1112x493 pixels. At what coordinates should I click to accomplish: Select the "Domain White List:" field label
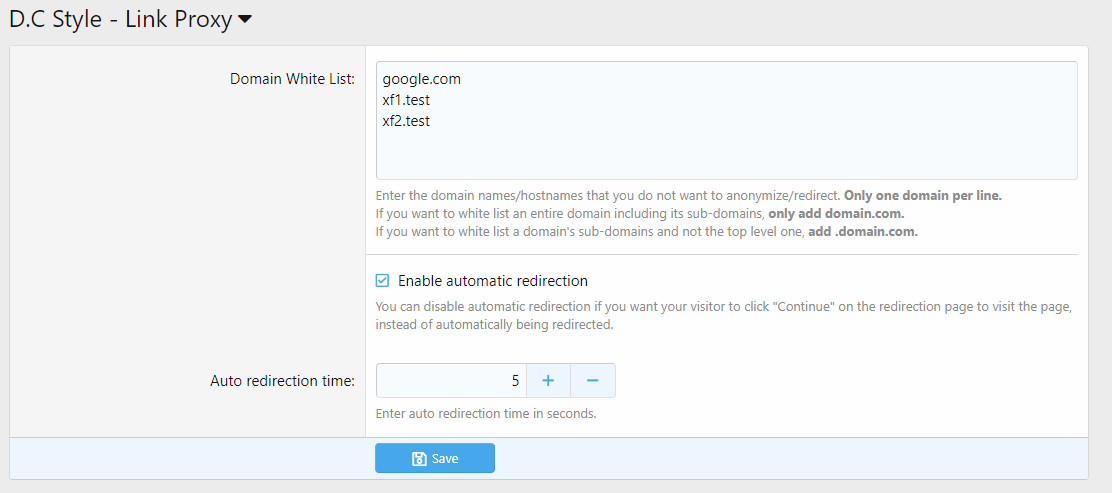coord(292,79)
